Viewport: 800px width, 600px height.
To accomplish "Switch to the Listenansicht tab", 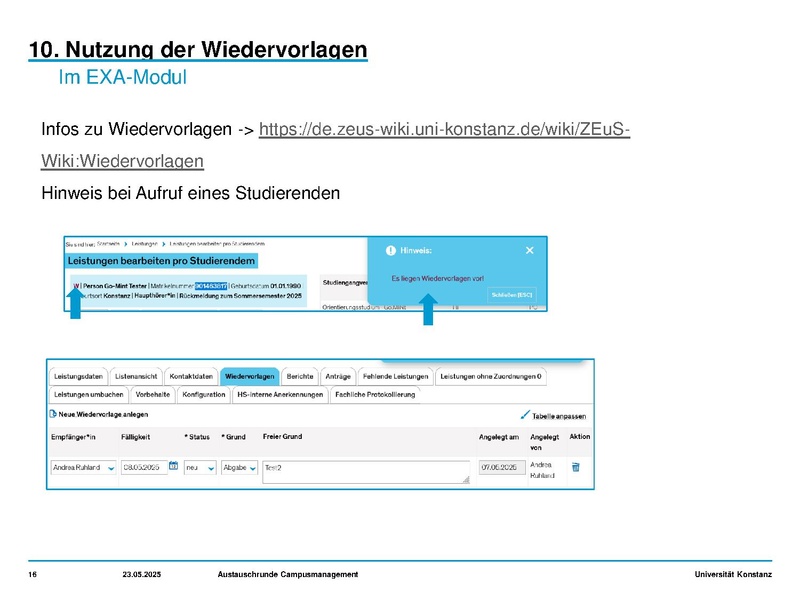I will 136,377.
